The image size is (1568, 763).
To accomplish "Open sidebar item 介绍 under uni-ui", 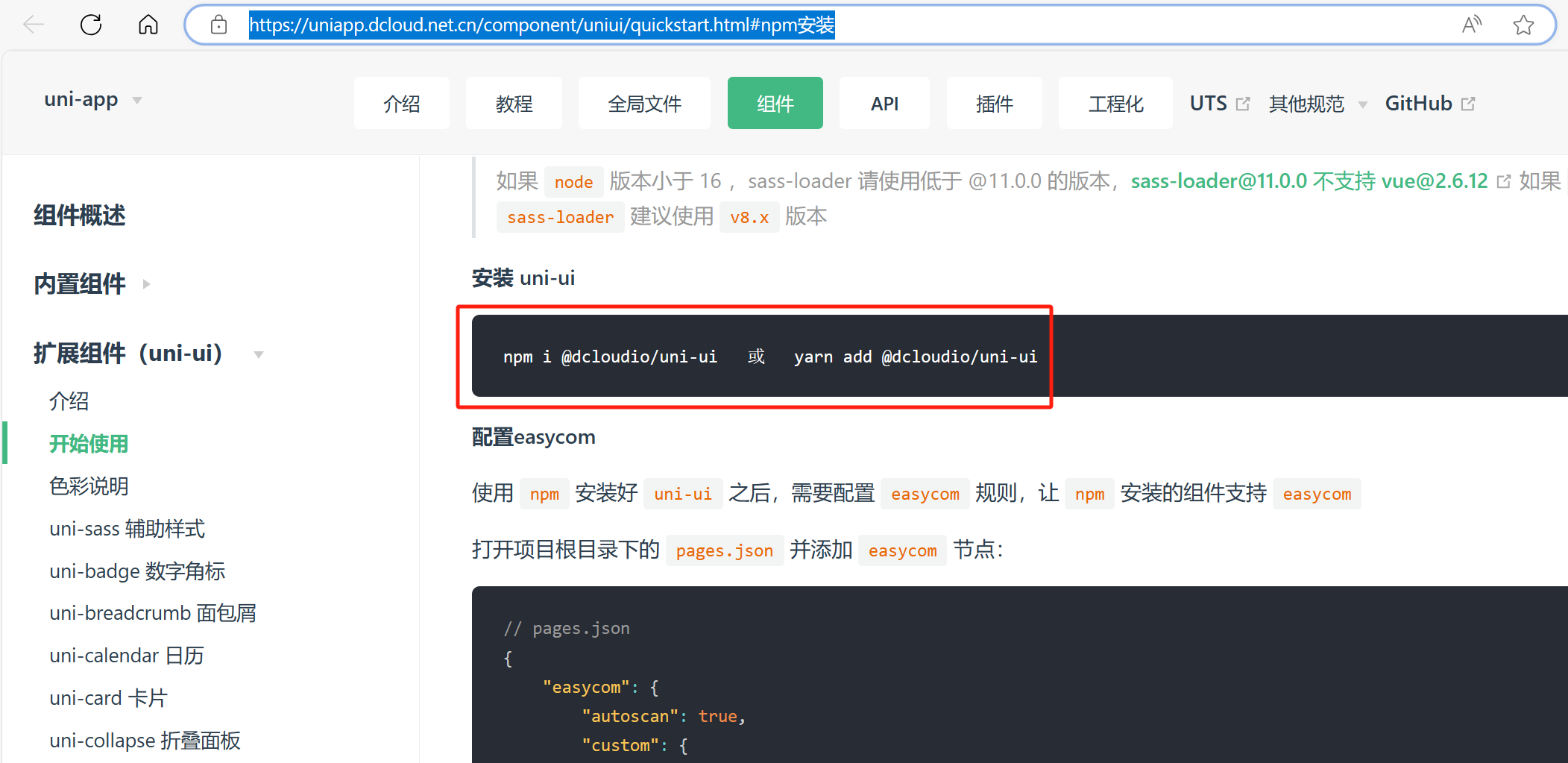I will 69,401.
